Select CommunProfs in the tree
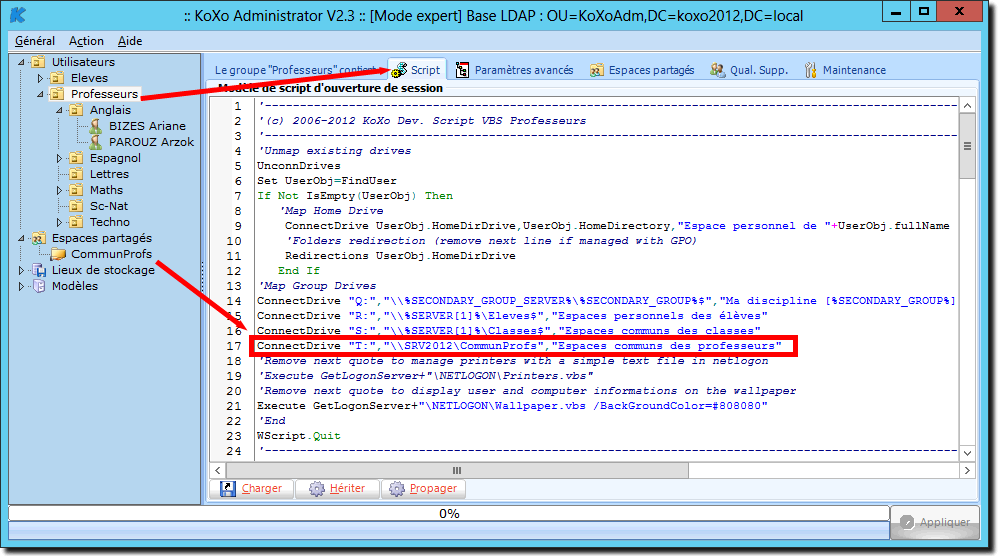The width and height of the screenshot is (998, 556). click(x=111, y=254)
